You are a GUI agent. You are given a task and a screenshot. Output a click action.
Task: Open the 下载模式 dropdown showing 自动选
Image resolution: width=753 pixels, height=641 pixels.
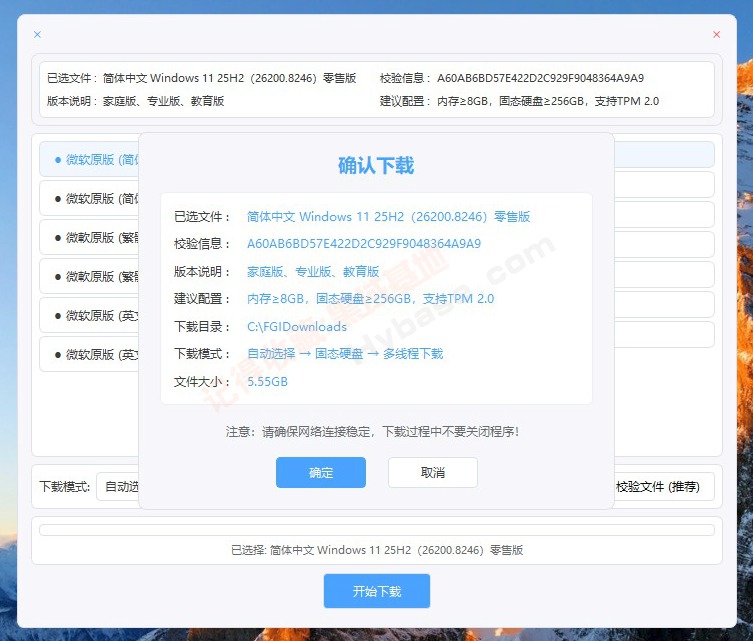click(x=118, y=487)
